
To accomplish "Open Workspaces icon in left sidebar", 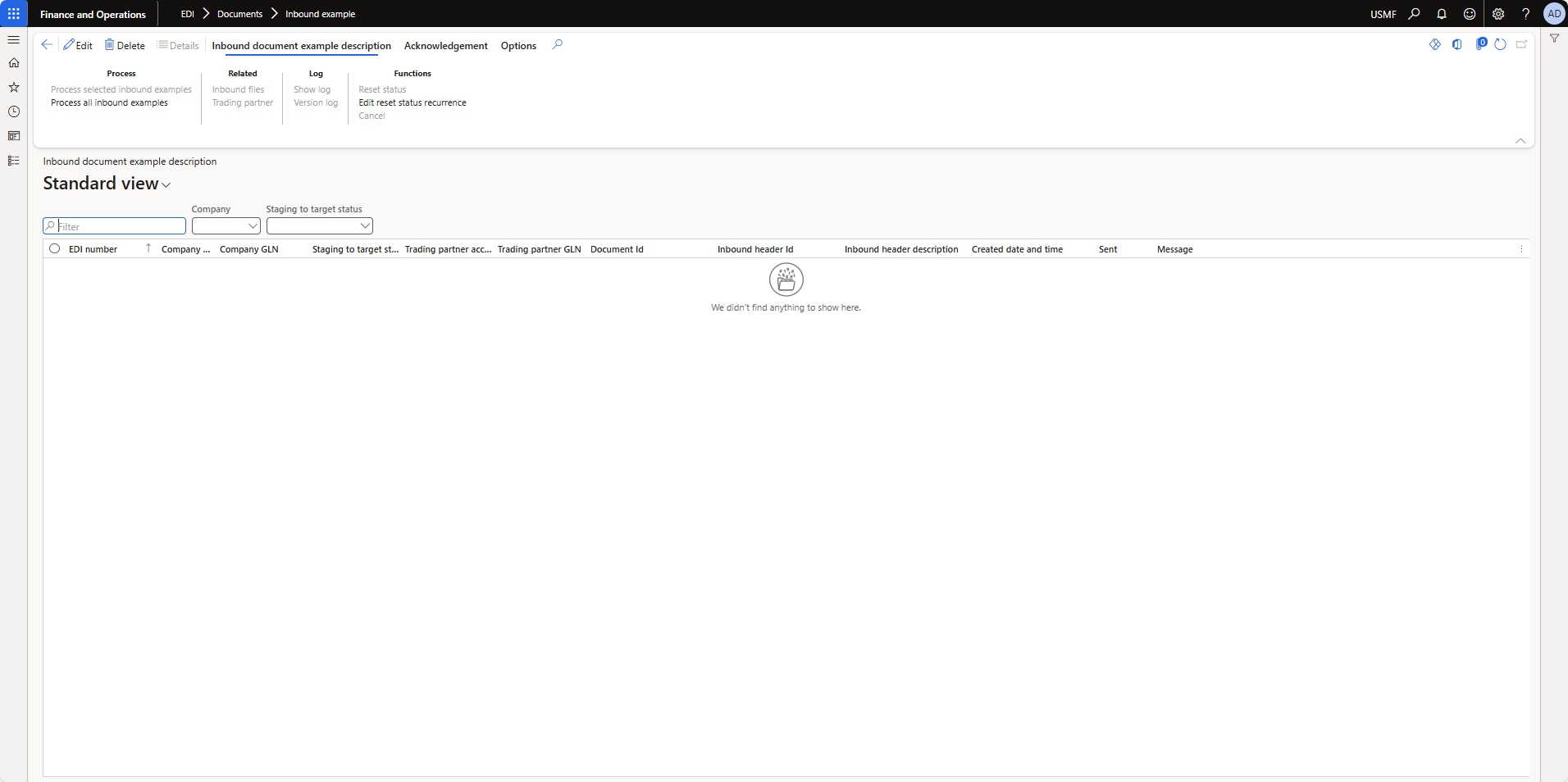I will pyautogui.click(x=14, y=136).
